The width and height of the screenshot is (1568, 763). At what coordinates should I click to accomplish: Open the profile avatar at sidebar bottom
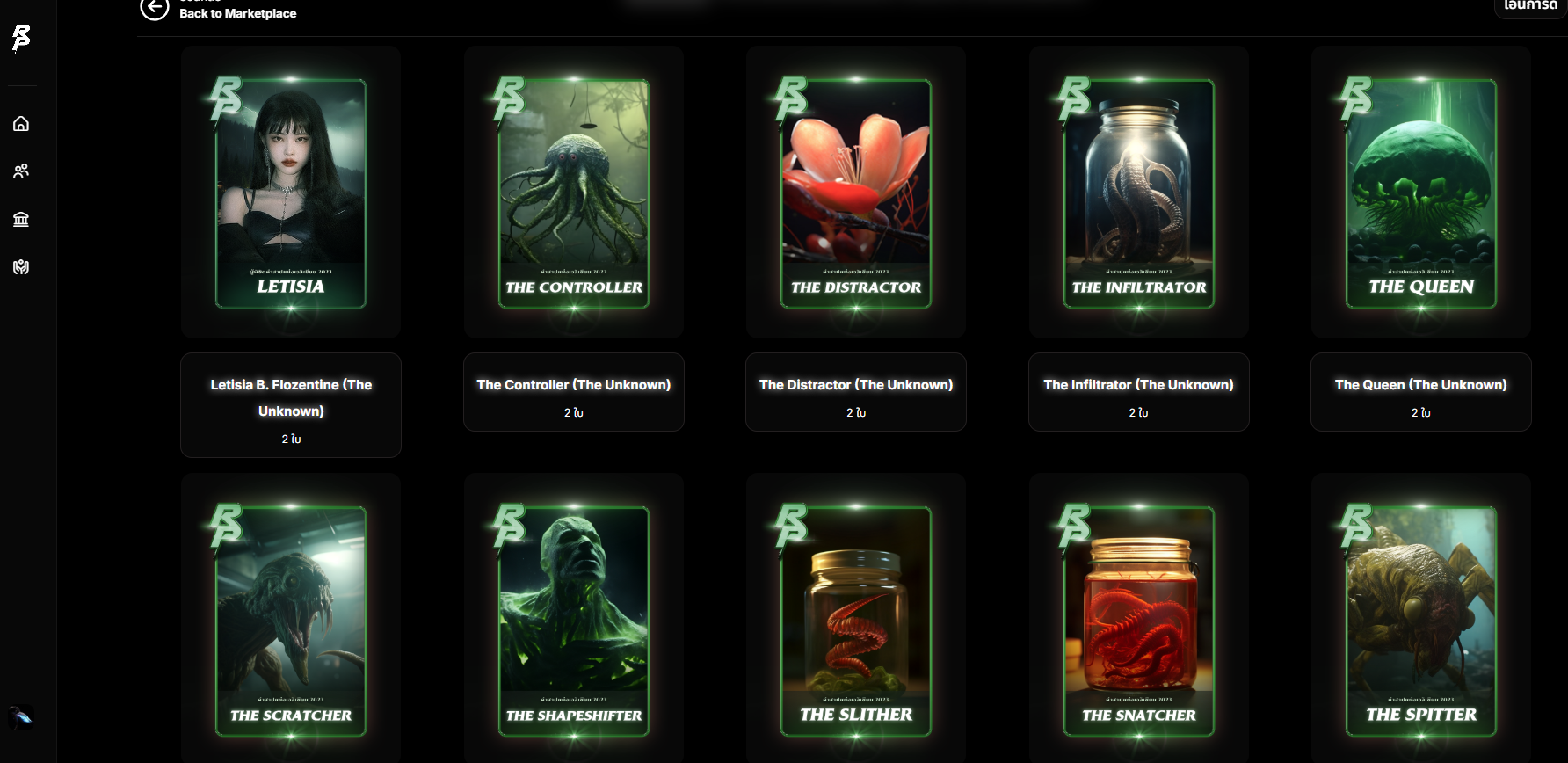(21, 717)
